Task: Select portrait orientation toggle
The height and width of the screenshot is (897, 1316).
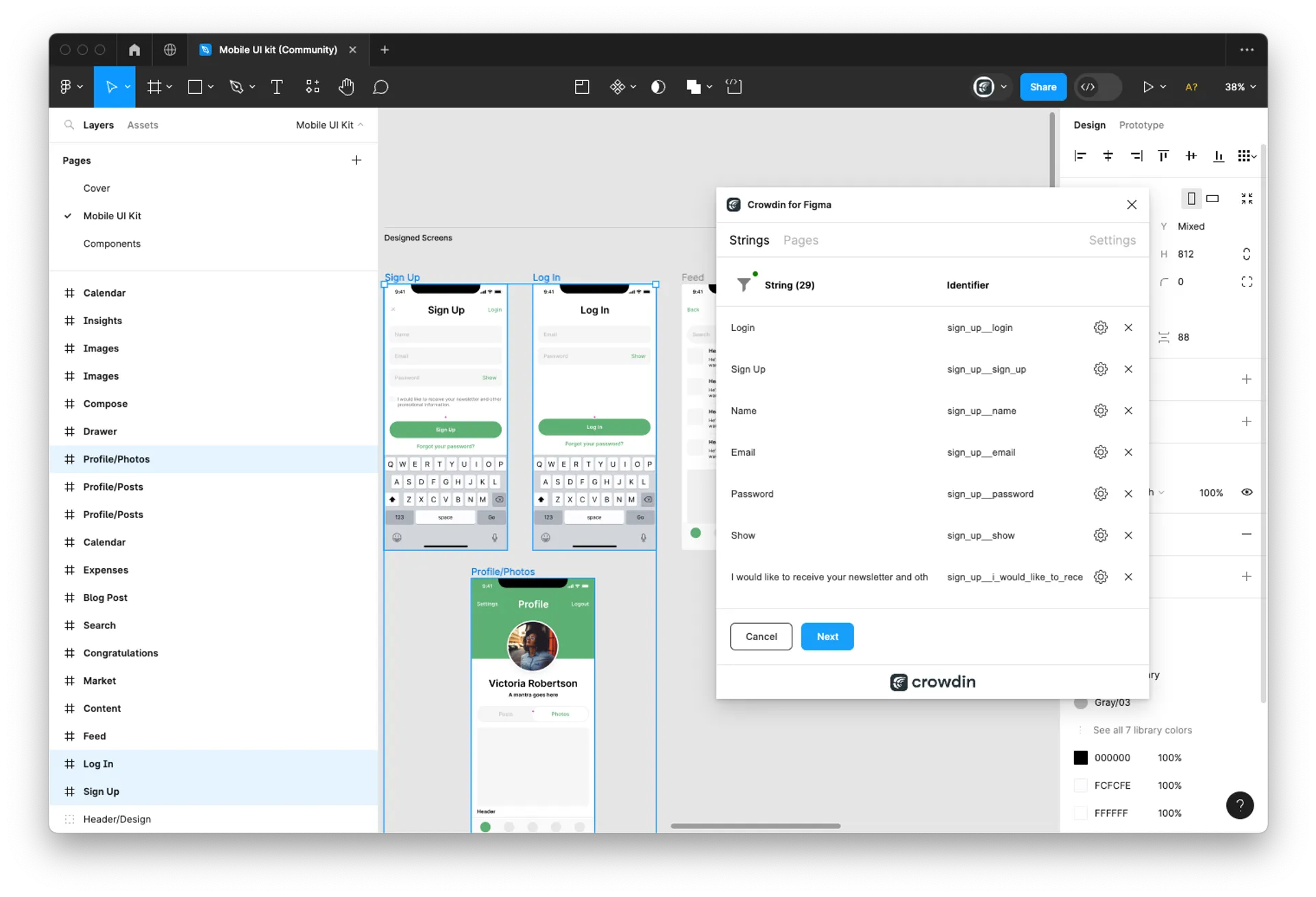Action: click(x=1191, y=198)
